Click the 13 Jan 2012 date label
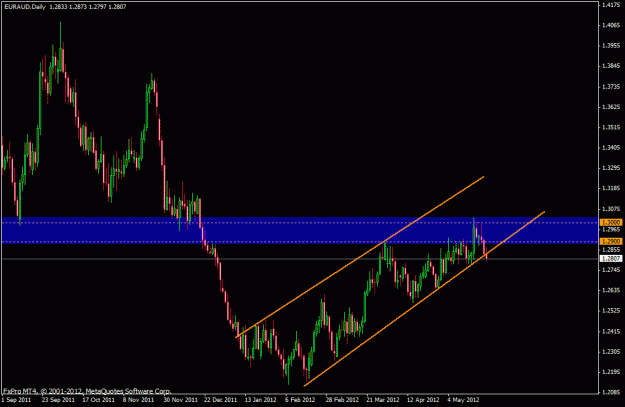This screenshot has height=407, width=625. (x=260, y=400)
